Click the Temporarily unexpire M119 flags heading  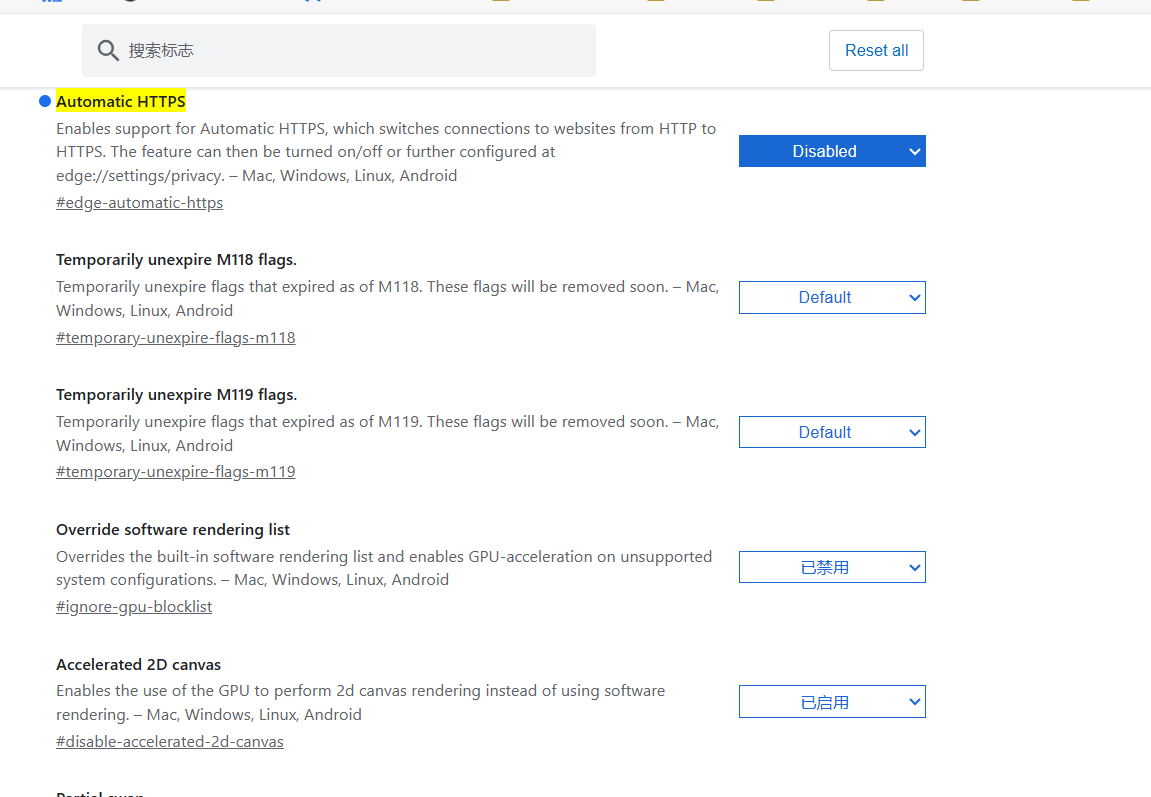coord(176,395)
